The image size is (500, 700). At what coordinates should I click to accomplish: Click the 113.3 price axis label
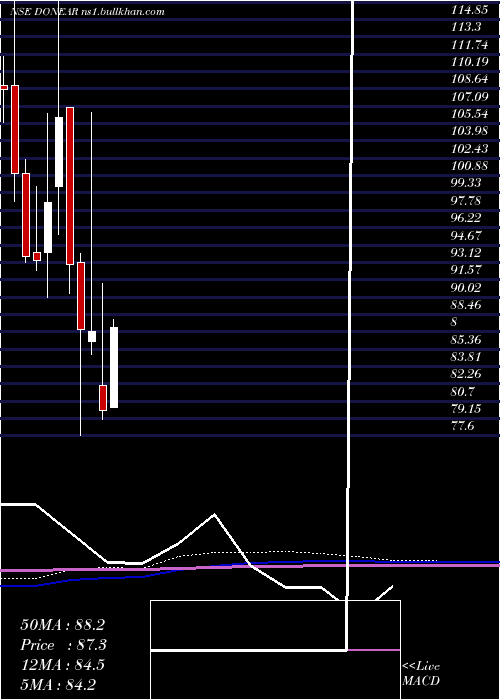(466, 27)
